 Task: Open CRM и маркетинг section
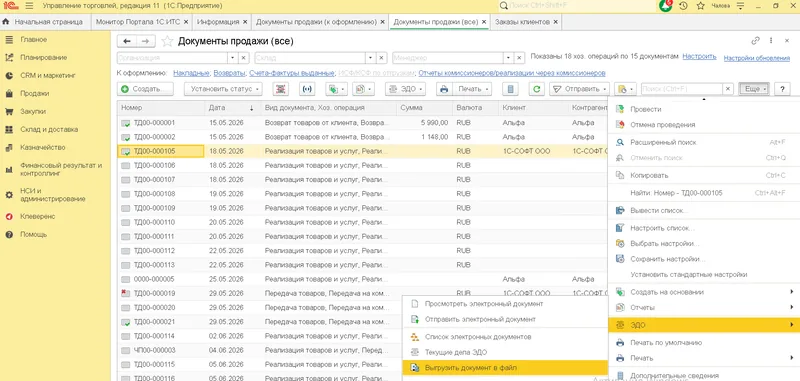pos(48,75)
